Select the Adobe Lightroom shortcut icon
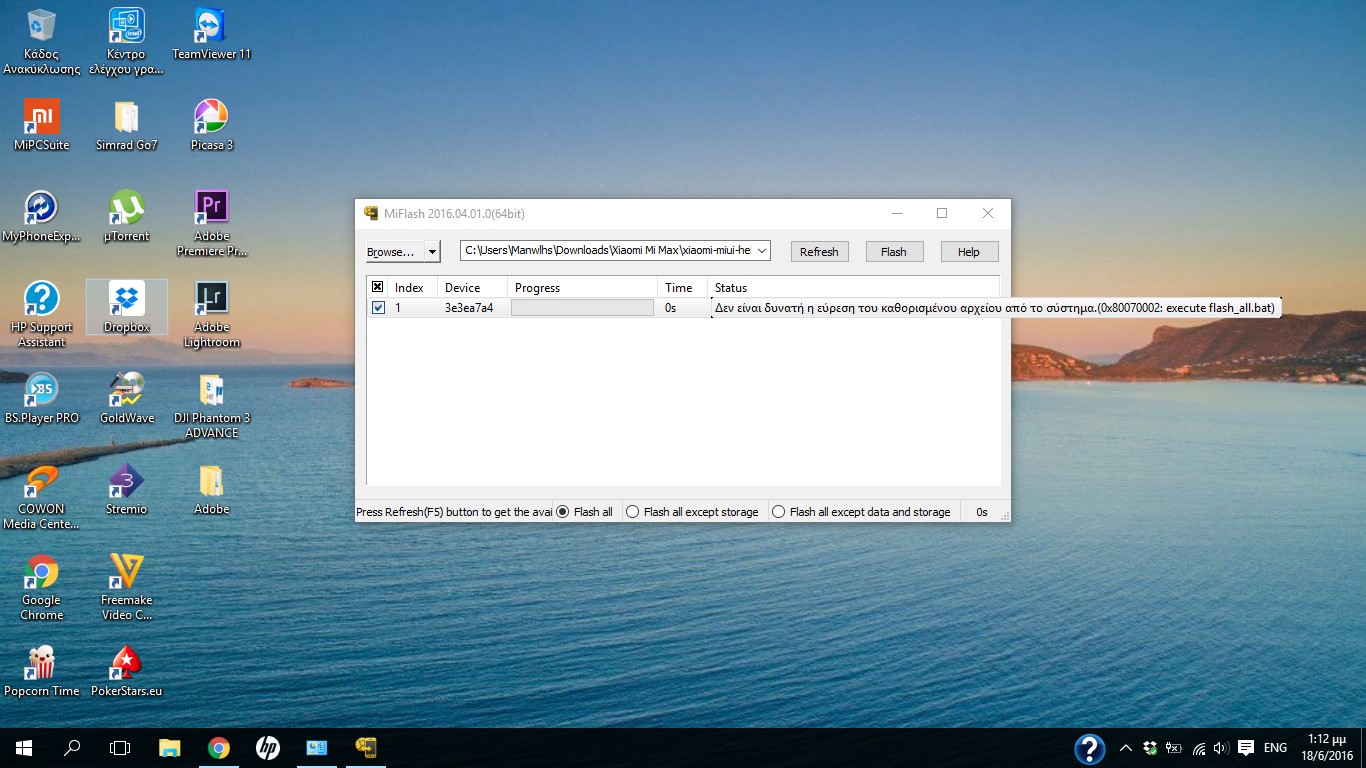Viewport: 1366px width, 768px height. point(211,300)
